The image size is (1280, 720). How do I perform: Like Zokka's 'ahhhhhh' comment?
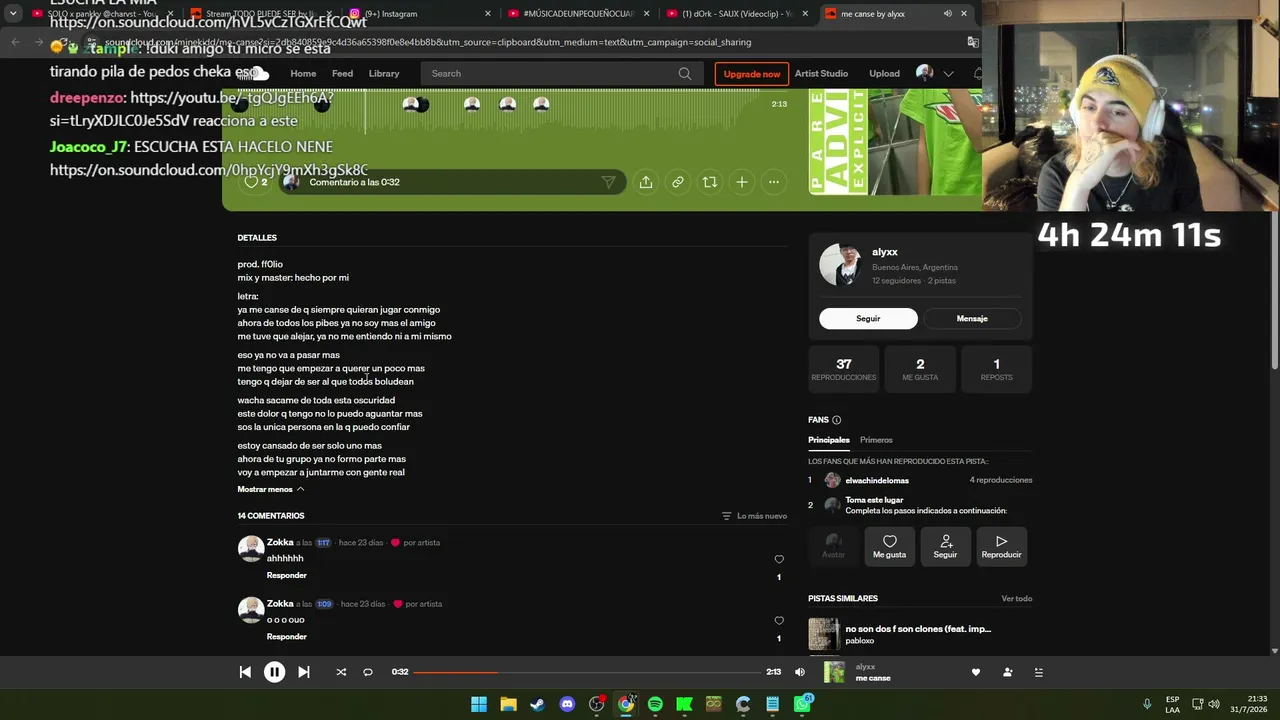coord(779,560)
